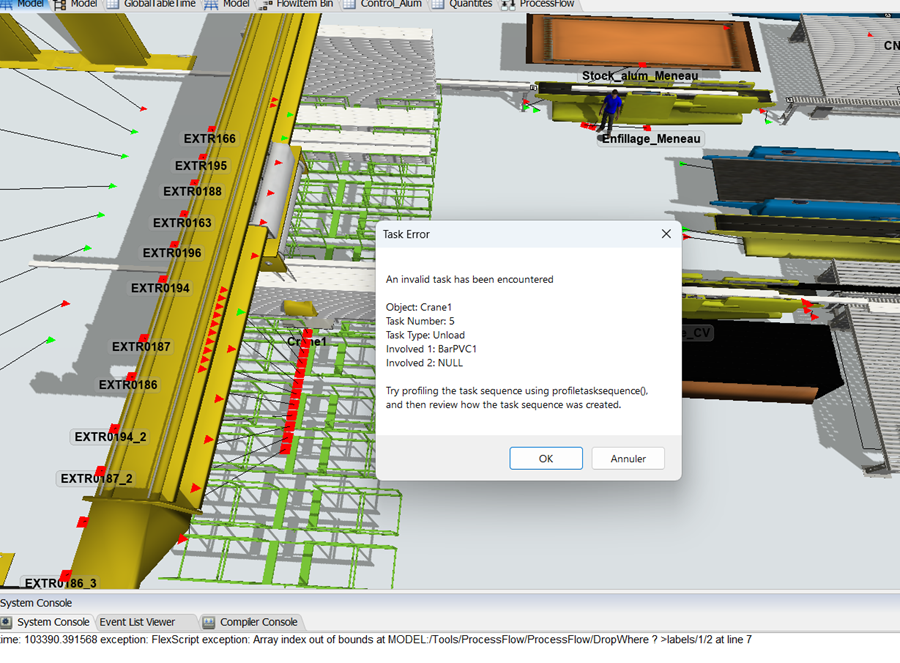Select the Stock_alum_Meneau object label

[x=639, y=75]
